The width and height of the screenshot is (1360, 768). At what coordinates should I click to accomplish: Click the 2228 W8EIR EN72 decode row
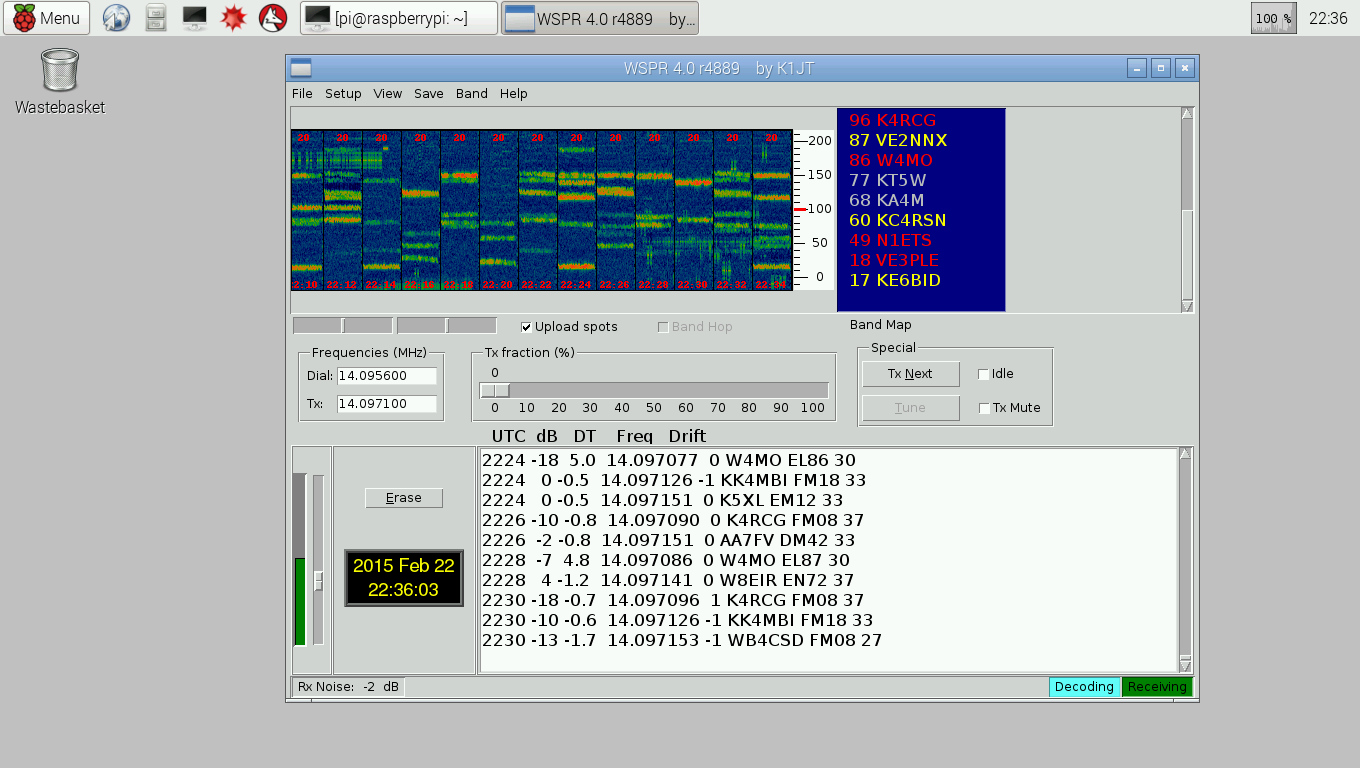tap(668, 581)
